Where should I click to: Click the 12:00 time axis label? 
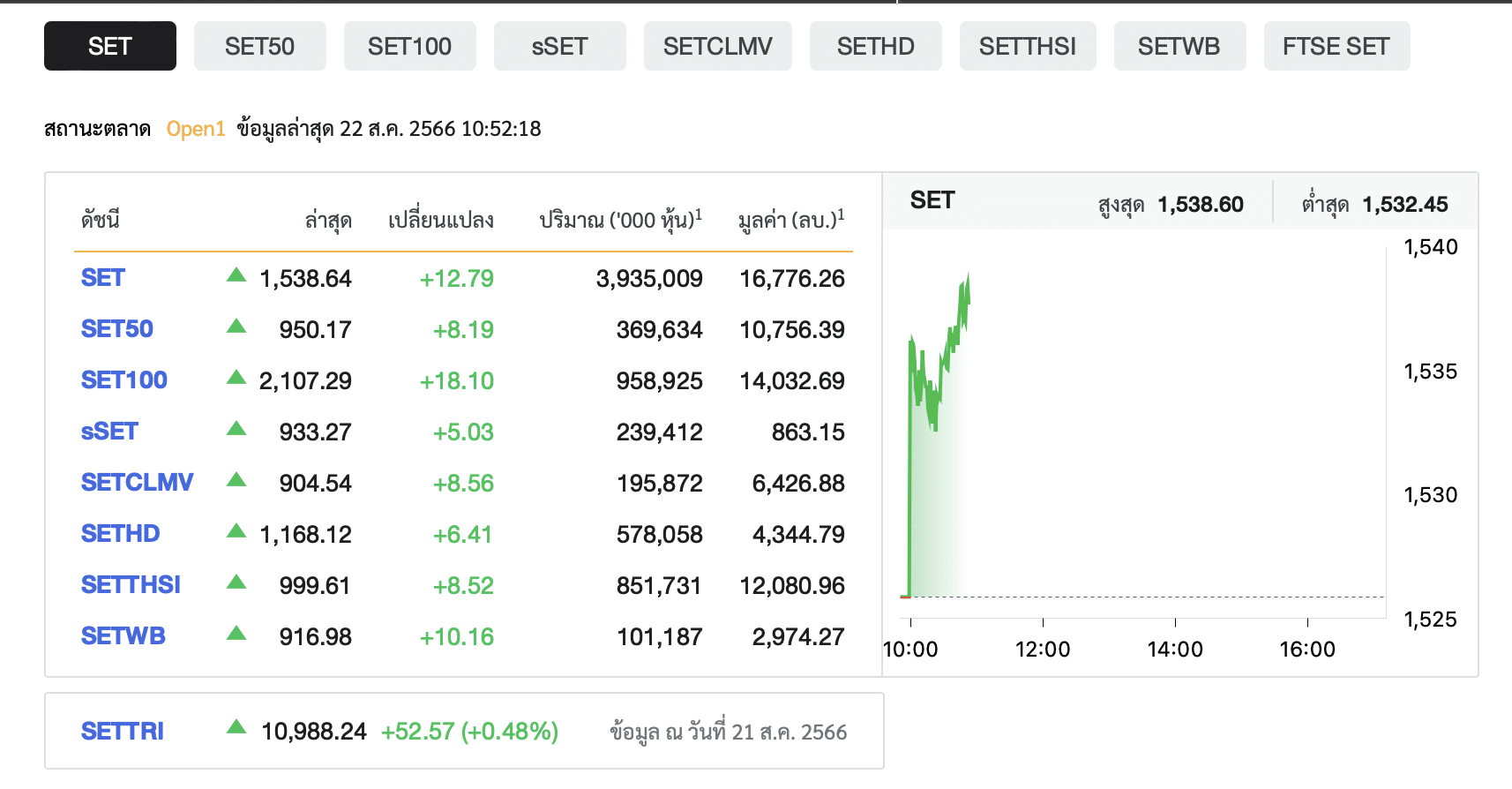1043,650
